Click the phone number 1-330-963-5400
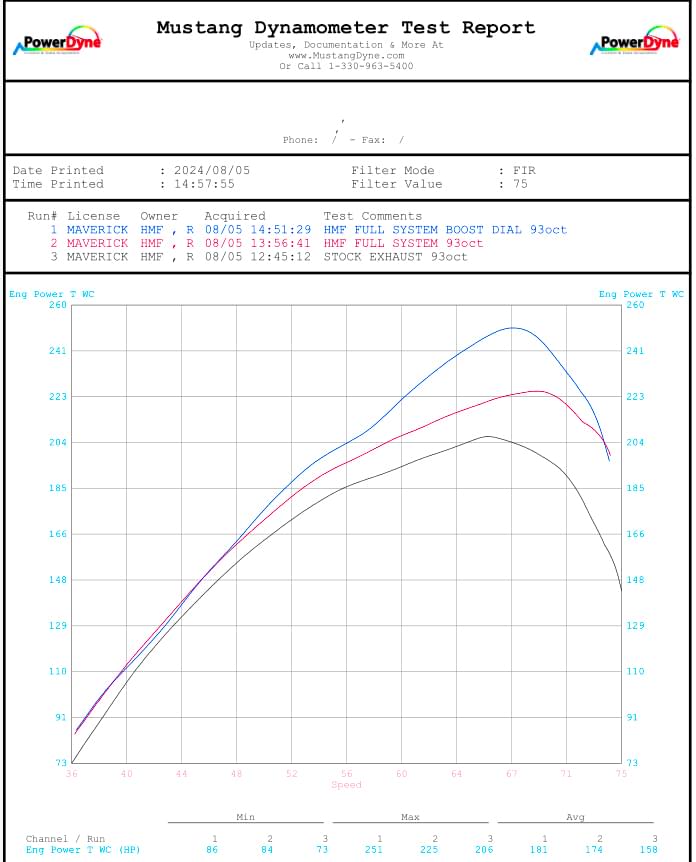Viewport: 696px width, 862px height. pos(371,66)
